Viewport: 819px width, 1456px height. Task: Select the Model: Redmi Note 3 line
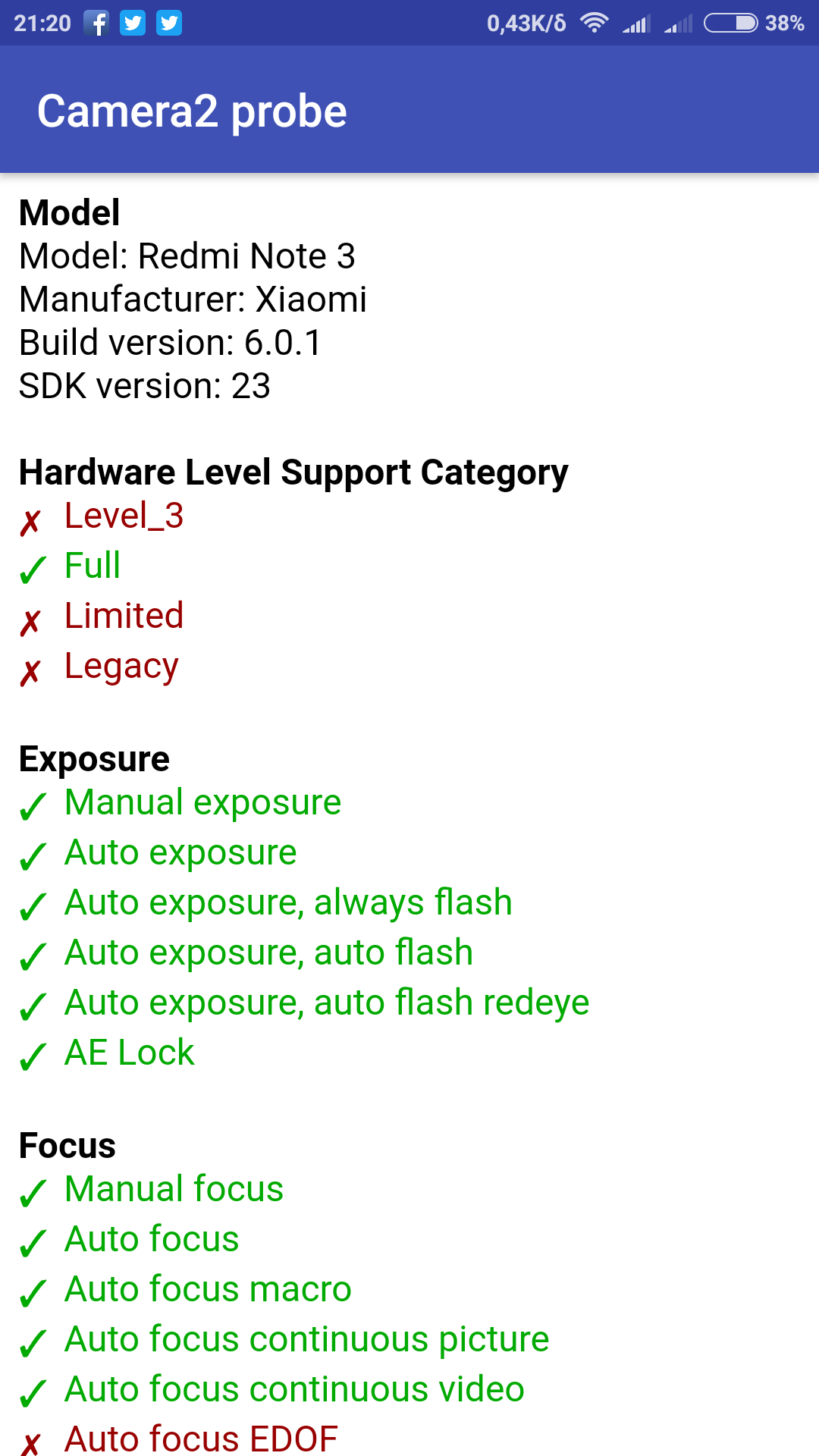[187, 256]
